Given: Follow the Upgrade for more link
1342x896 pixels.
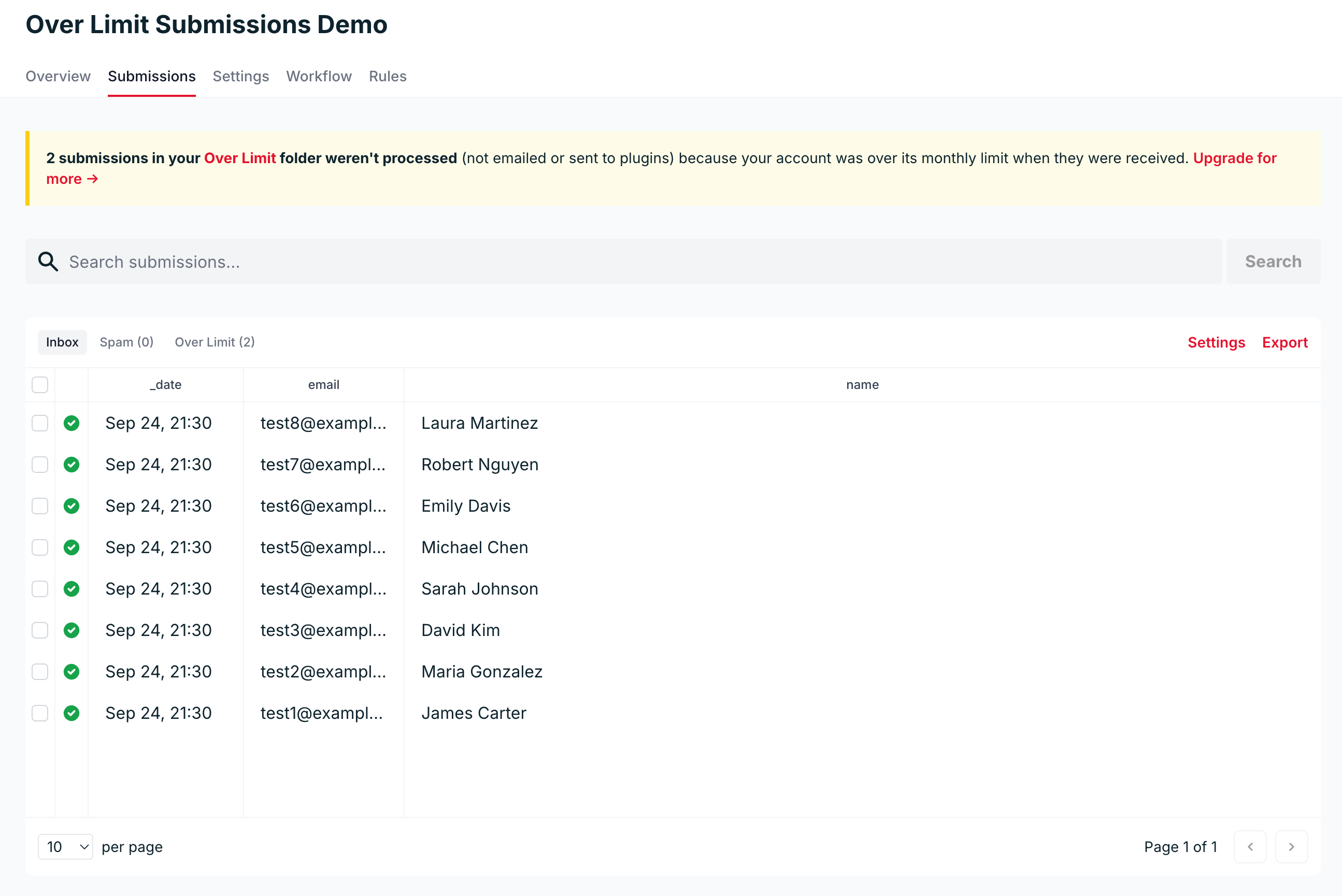Looking at the screenshot, I should click(1235, 158).
